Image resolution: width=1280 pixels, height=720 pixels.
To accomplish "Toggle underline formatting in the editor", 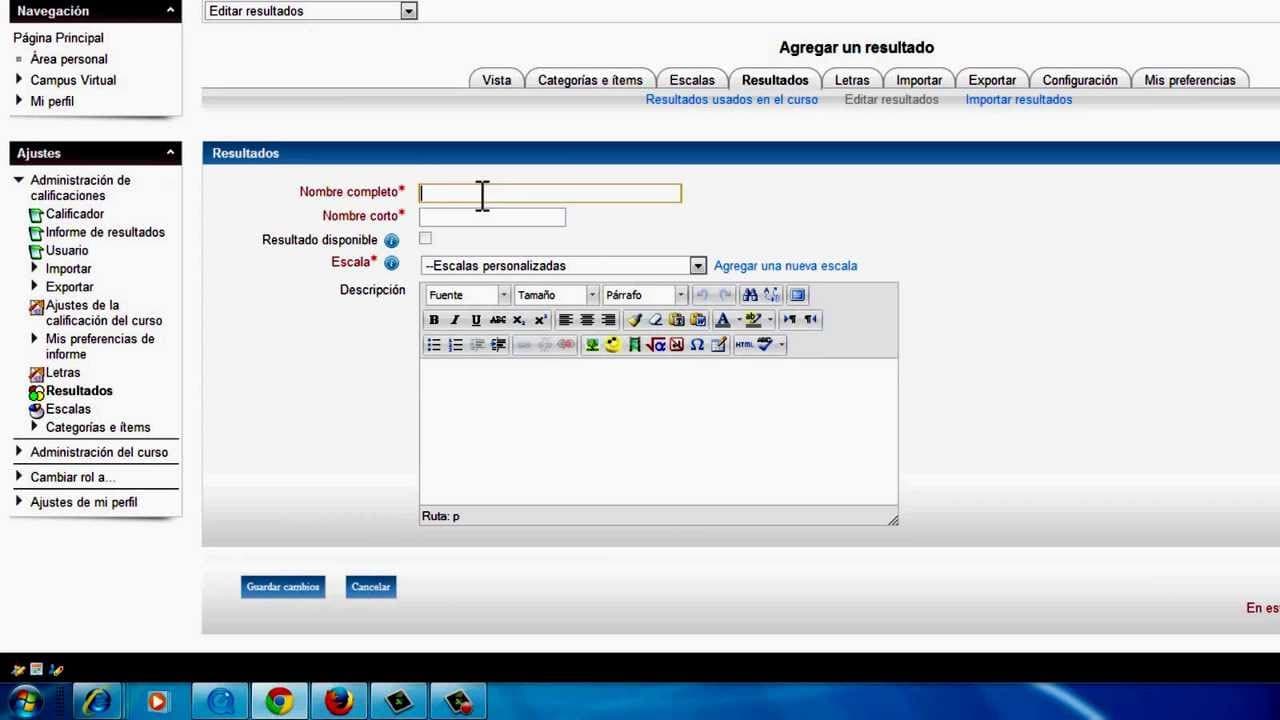I will coord(476,320).
